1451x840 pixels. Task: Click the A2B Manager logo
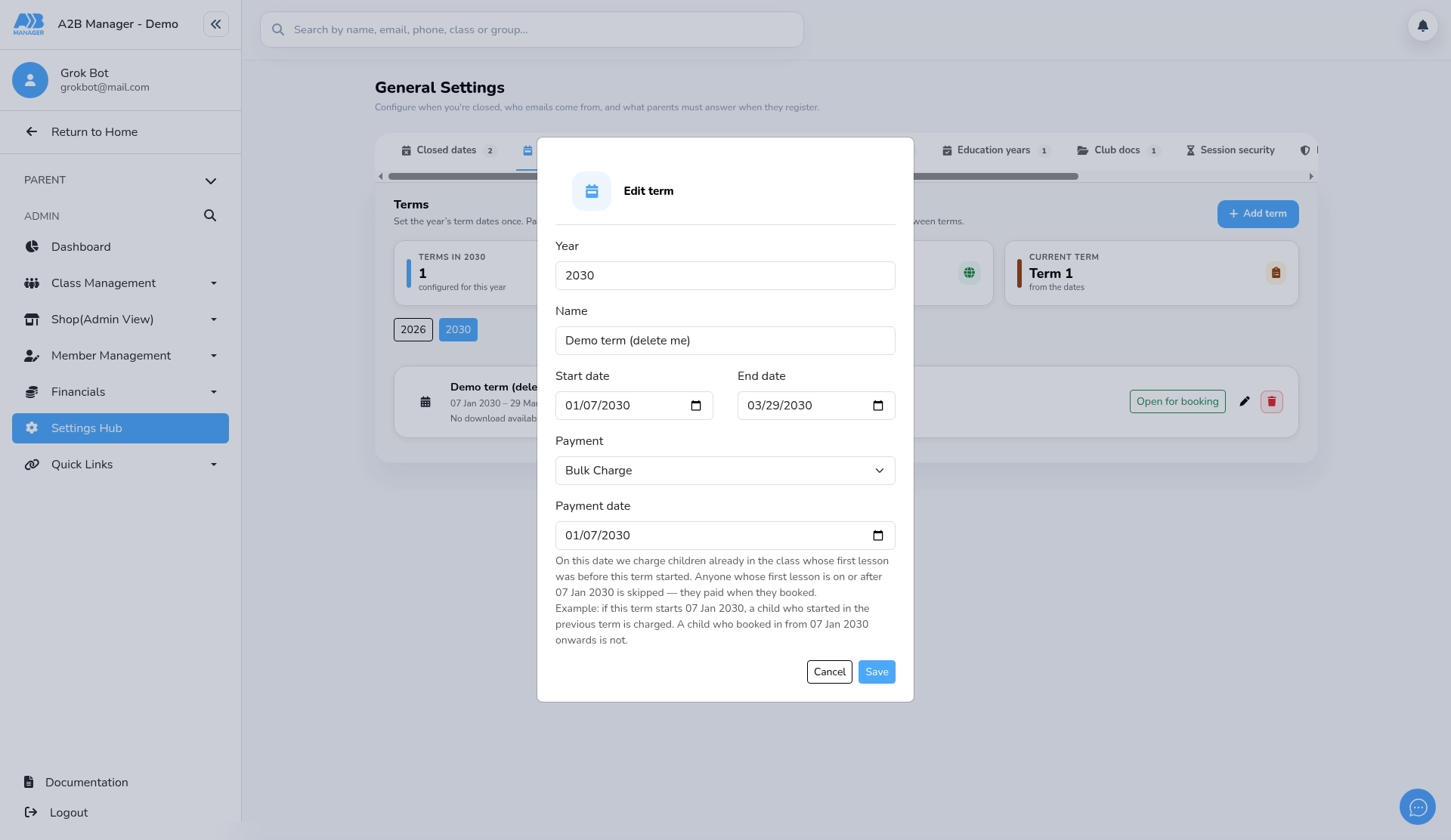point(29,24)
